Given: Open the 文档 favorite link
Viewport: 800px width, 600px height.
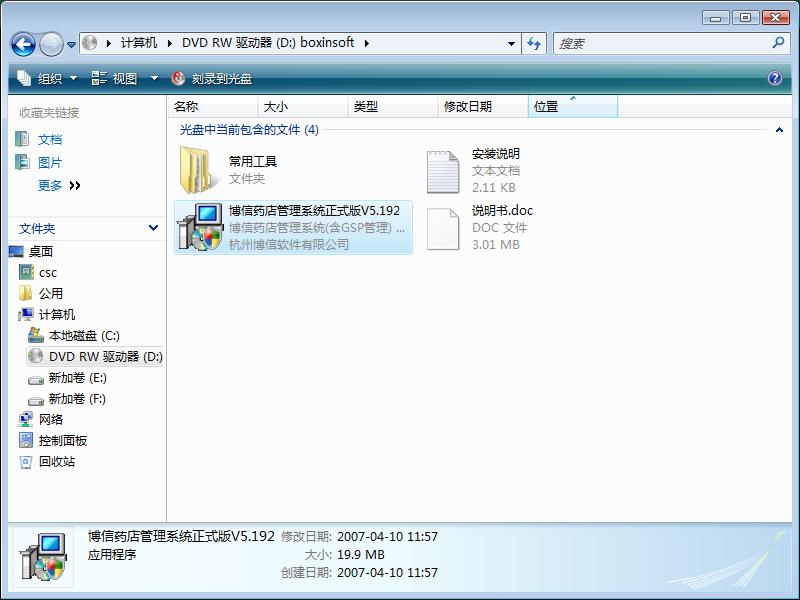Looking at the screenshot, I should click(49, 140).
